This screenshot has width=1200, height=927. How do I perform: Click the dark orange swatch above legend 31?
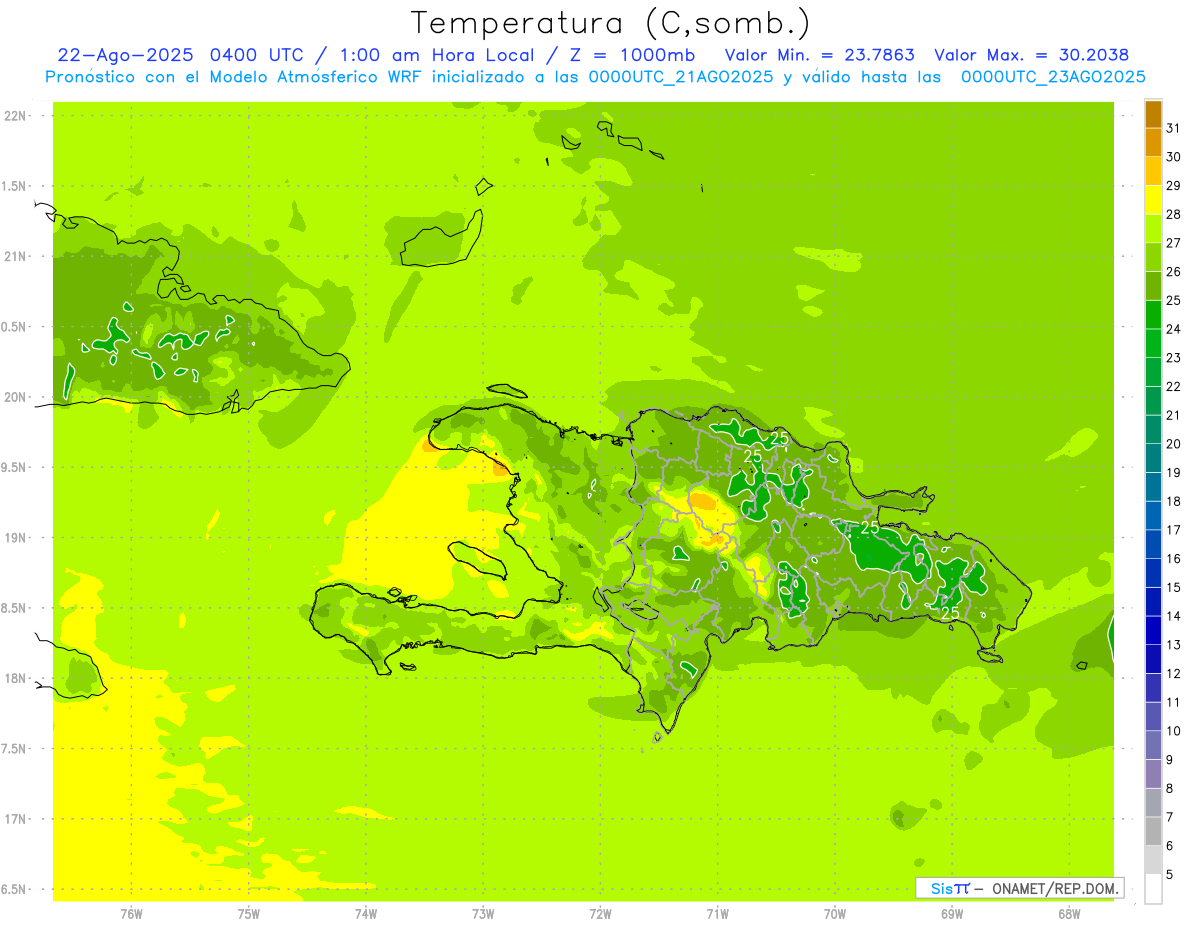(1153, 114)
